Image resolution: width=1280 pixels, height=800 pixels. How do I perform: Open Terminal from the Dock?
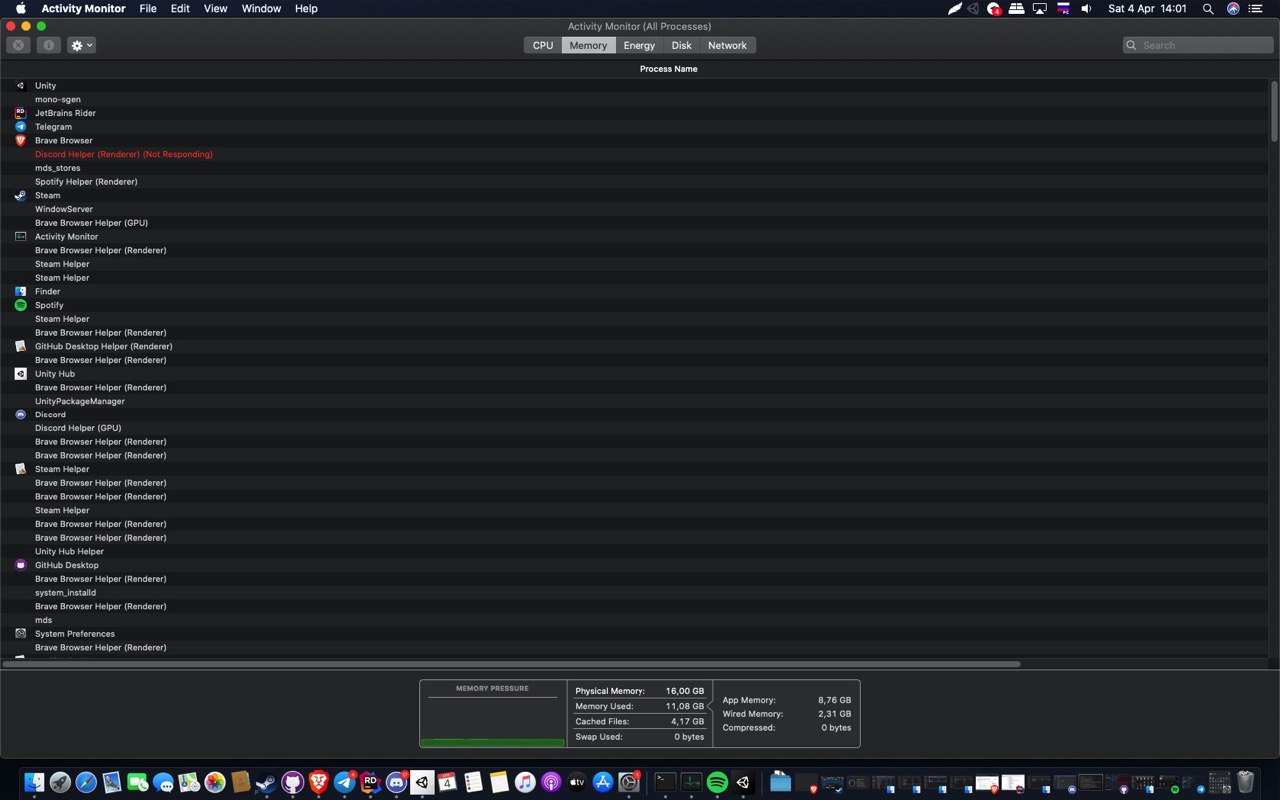pyautogui.click(x=665, y=782)
